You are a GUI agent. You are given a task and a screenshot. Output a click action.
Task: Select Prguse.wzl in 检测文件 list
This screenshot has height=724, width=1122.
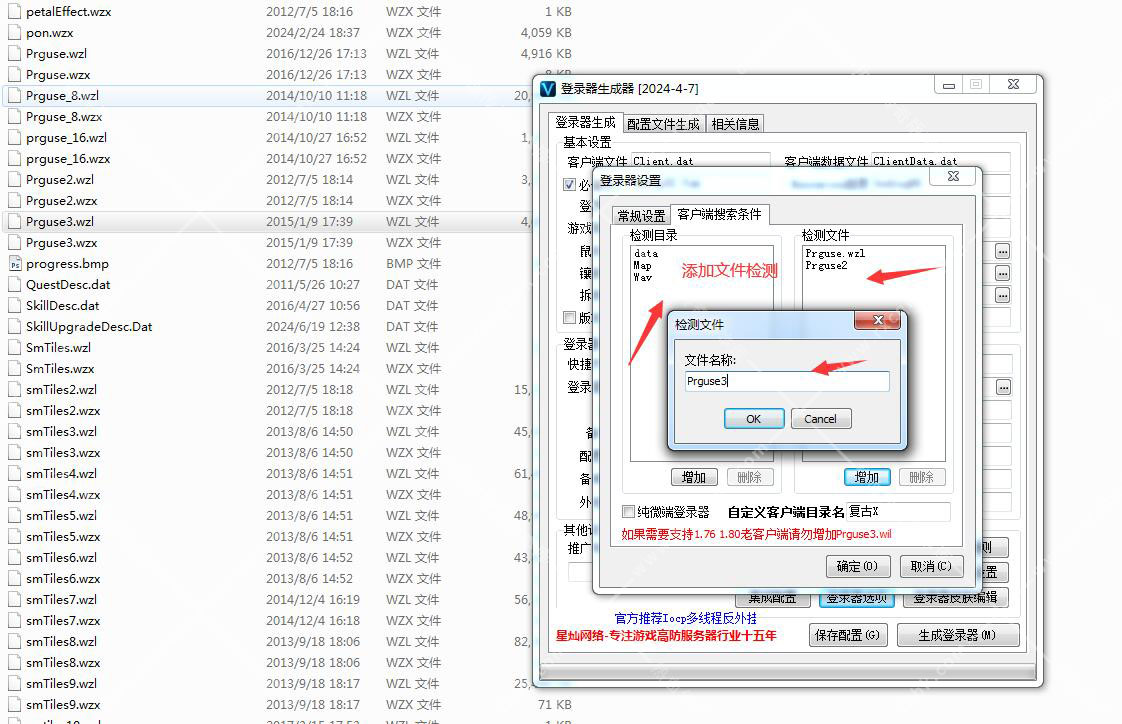(835, 253)
